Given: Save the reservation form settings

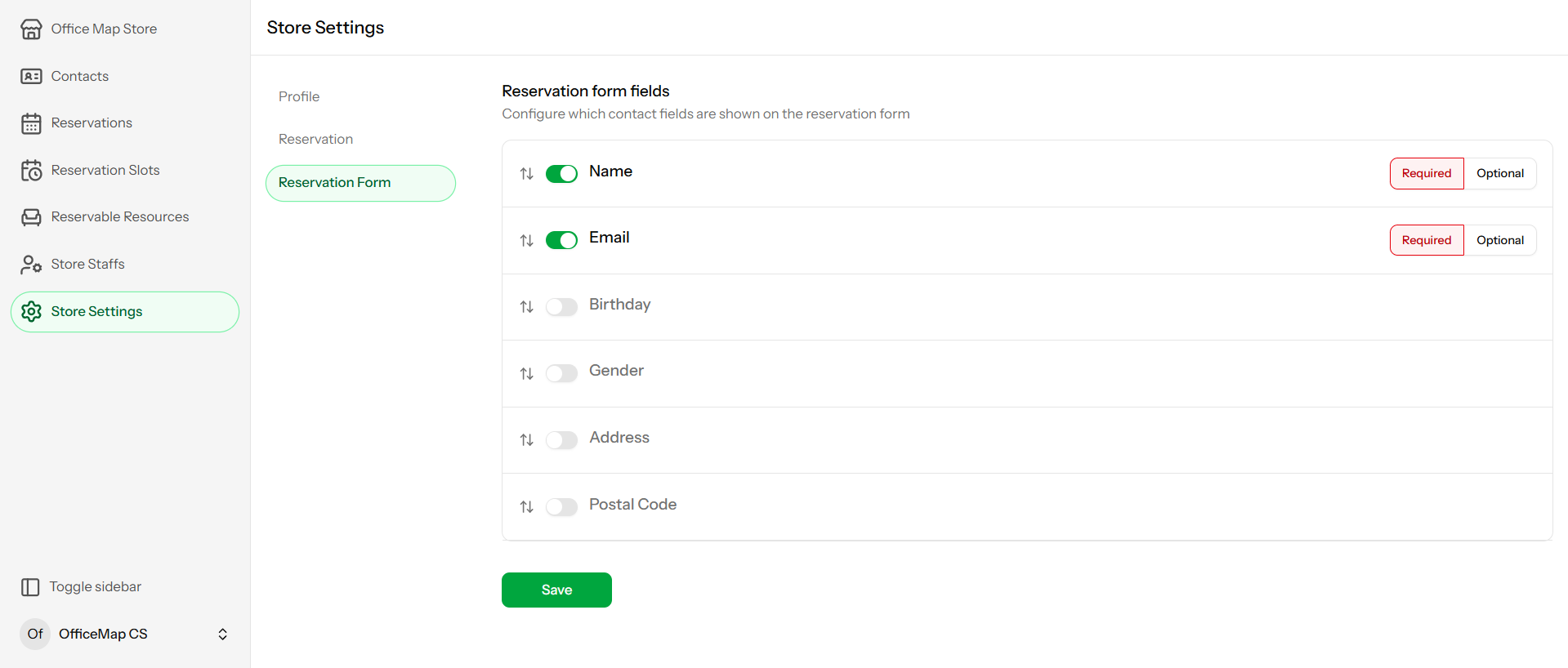Looking at the screenshot, I should 556,590.
